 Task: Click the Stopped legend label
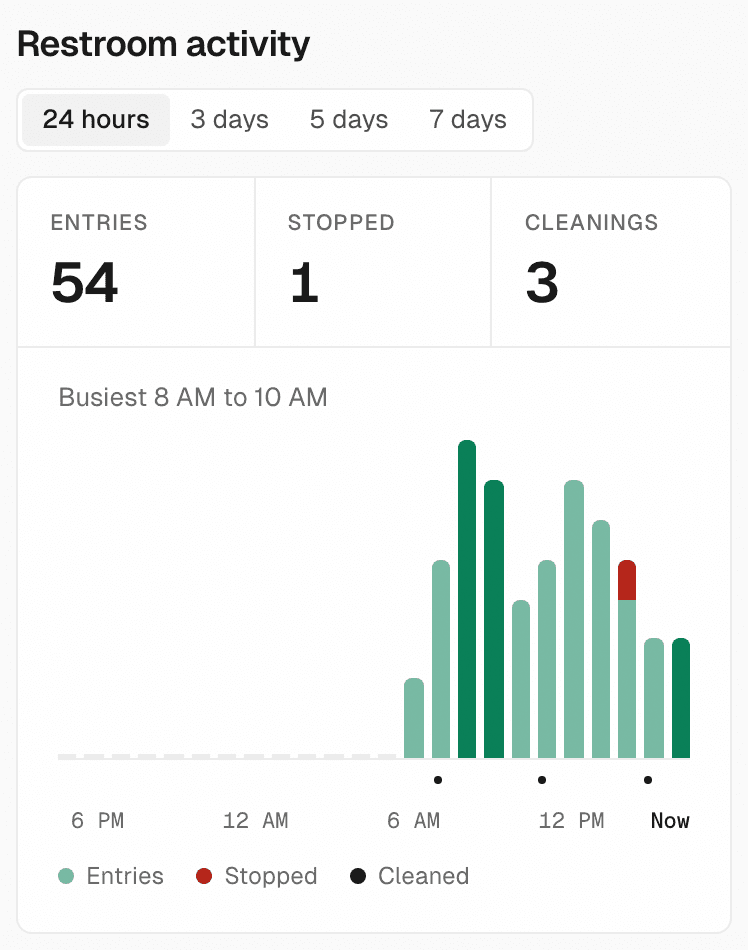[271, 876]
